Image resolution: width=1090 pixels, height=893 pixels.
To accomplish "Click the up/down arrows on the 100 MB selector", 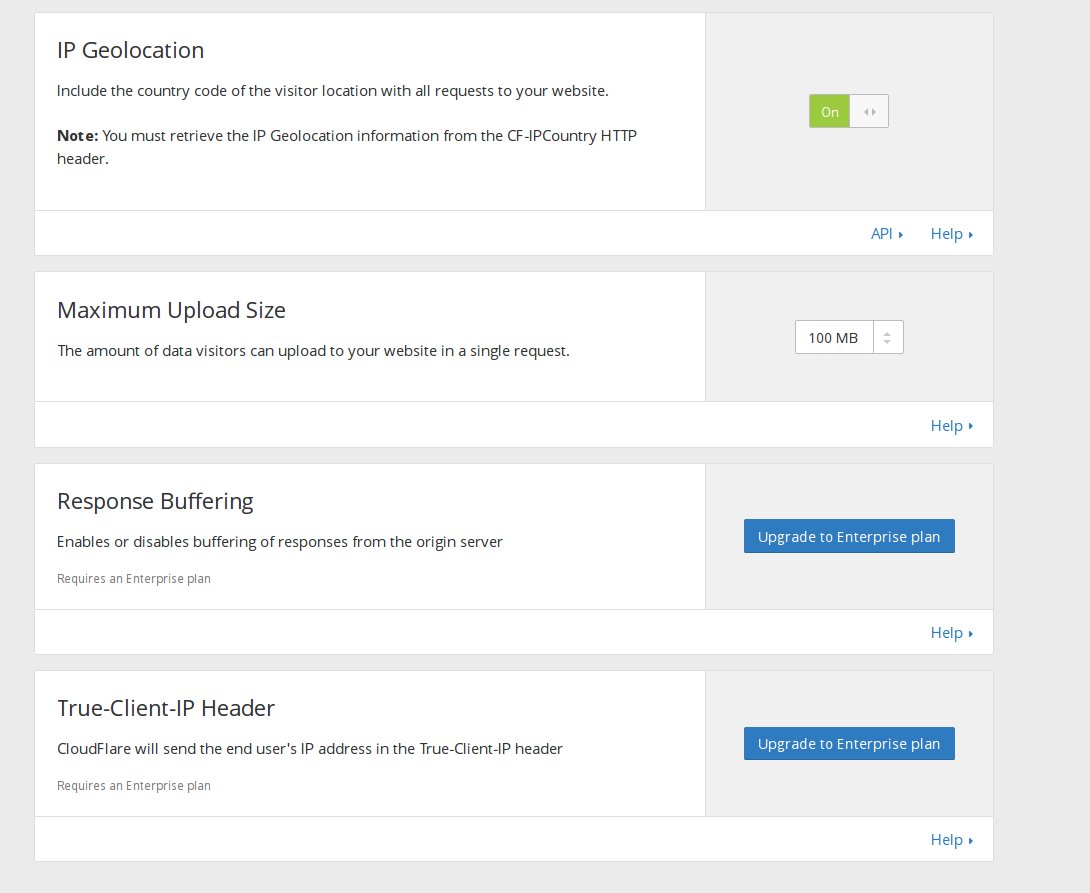I will click(888, 337).
